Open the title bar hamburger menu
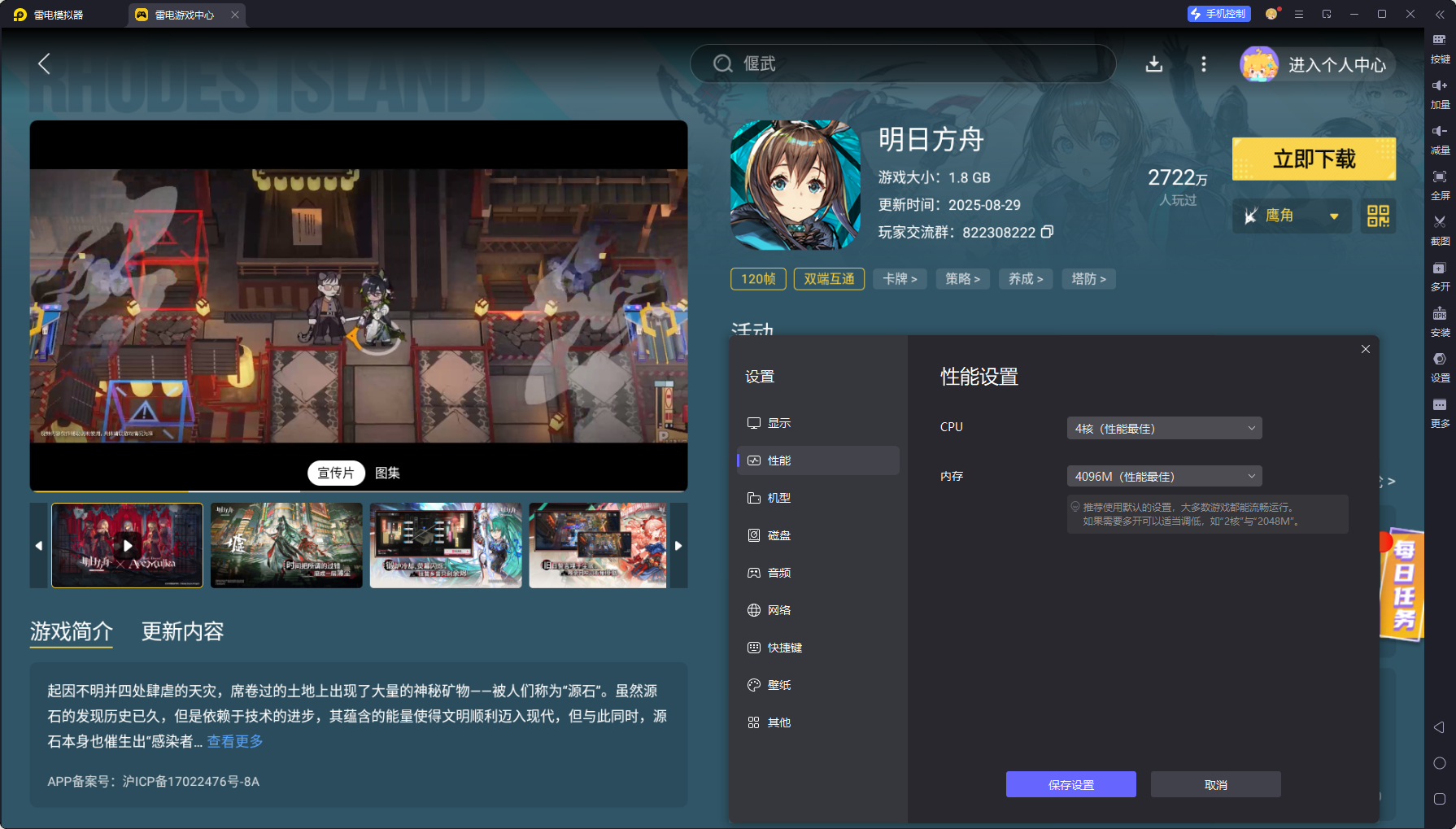This screenshot has height=829, width=1456. [1299, 14]
